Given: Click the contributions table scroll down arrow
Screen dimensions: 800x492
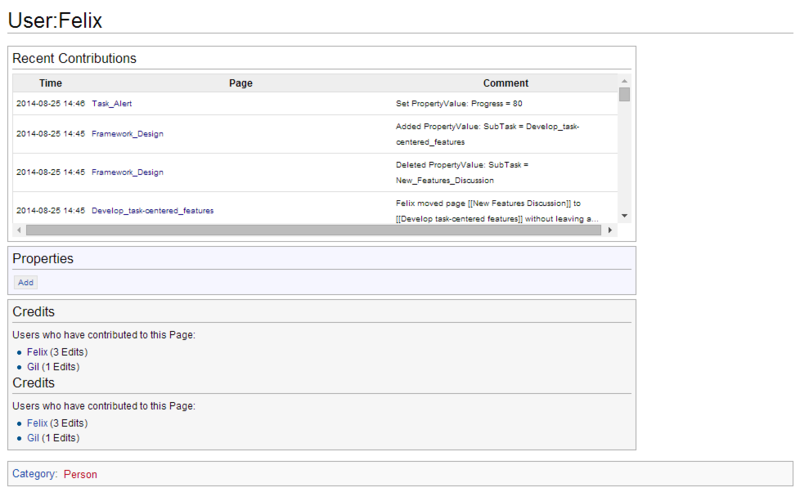Looking at the screenshot, I should click(x=624, y=216).
